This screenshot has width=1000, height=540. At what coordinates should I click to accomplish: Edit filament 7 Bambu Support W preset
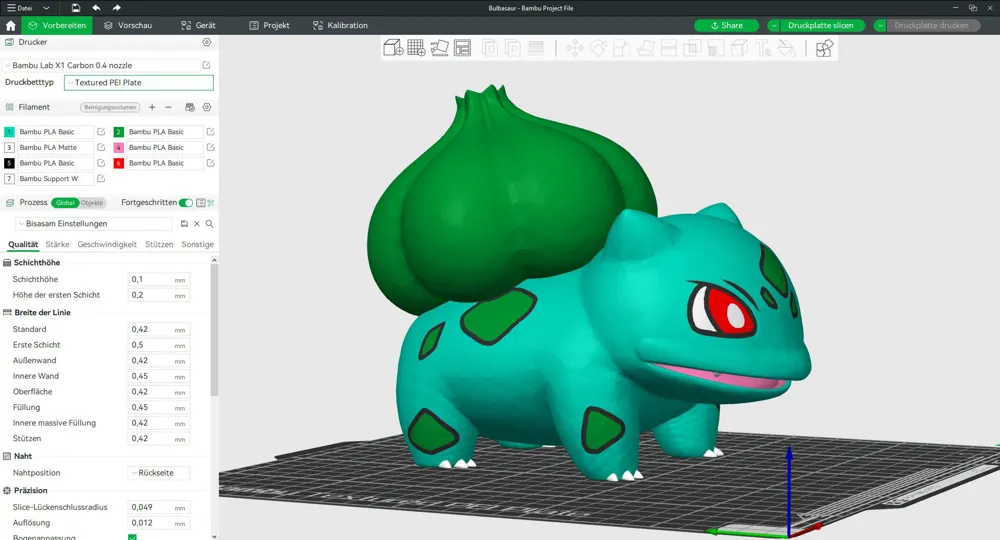tap(101, 179)
